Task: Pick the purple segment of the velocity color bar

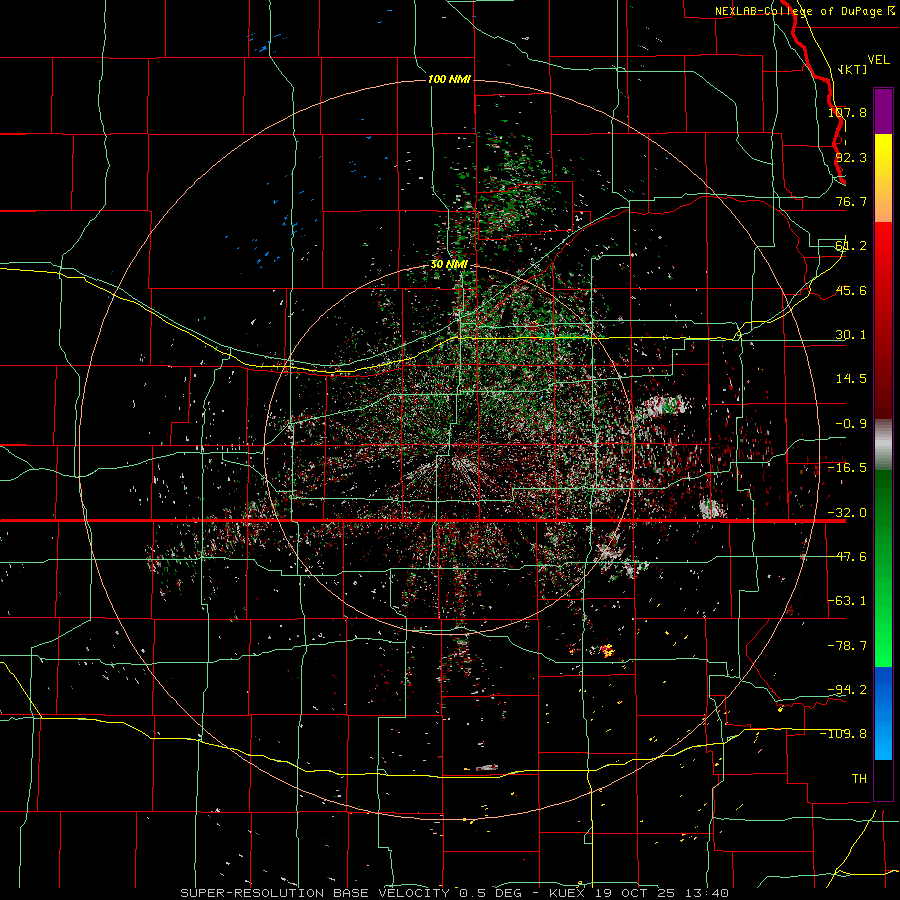Action: point(883,111)
